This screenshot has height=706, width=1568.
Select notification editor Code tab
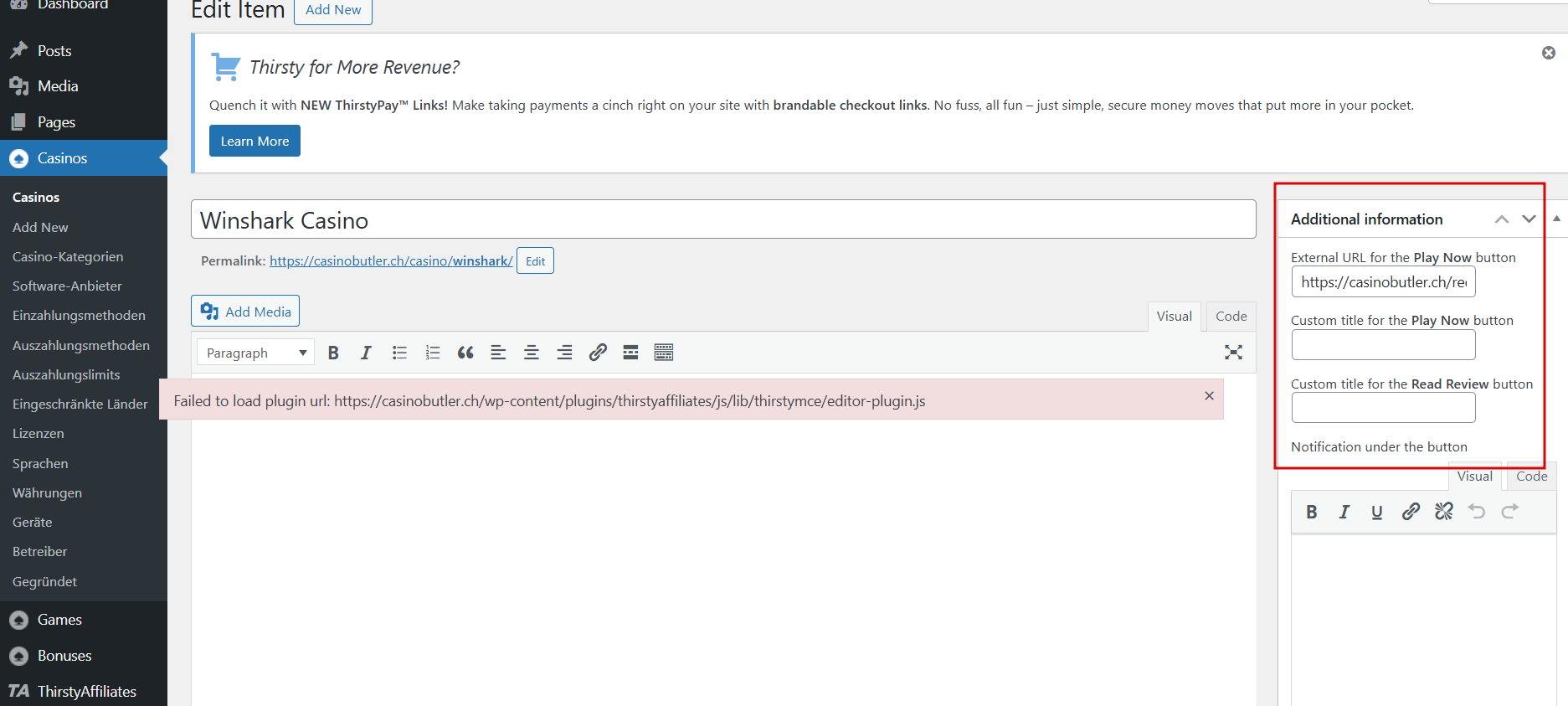(x=1531, y=477)
